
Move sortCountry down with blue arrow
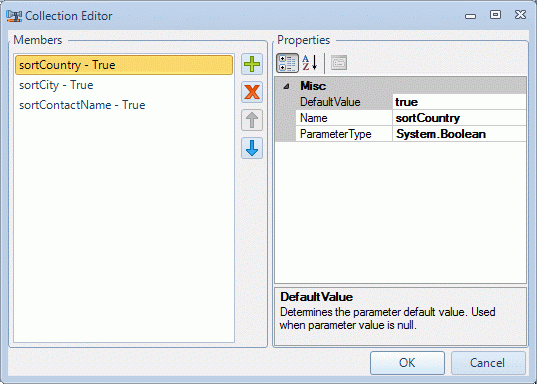252,148
